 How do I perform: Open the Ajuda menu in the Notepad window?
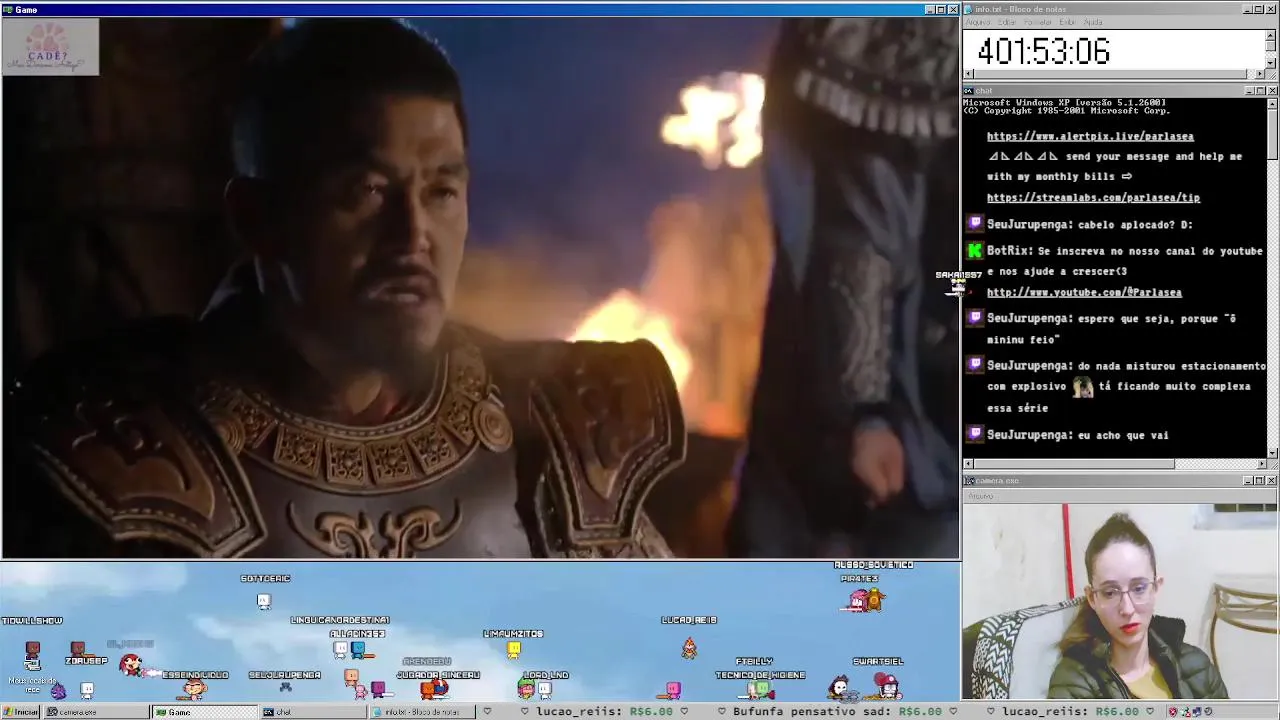(1093, 22)
